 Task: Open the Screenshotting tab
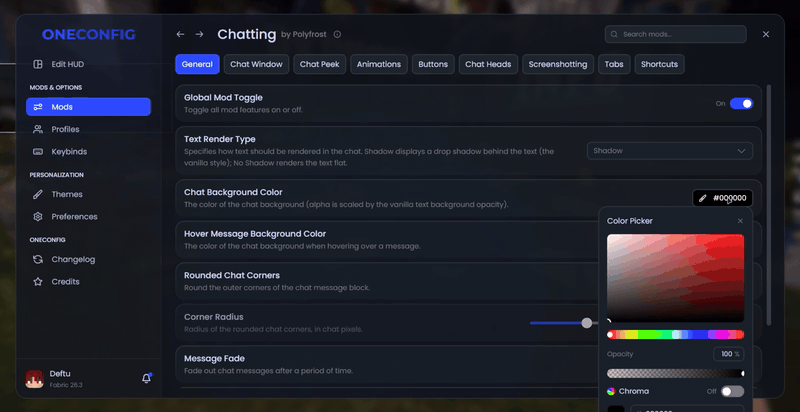click(558, 64)
